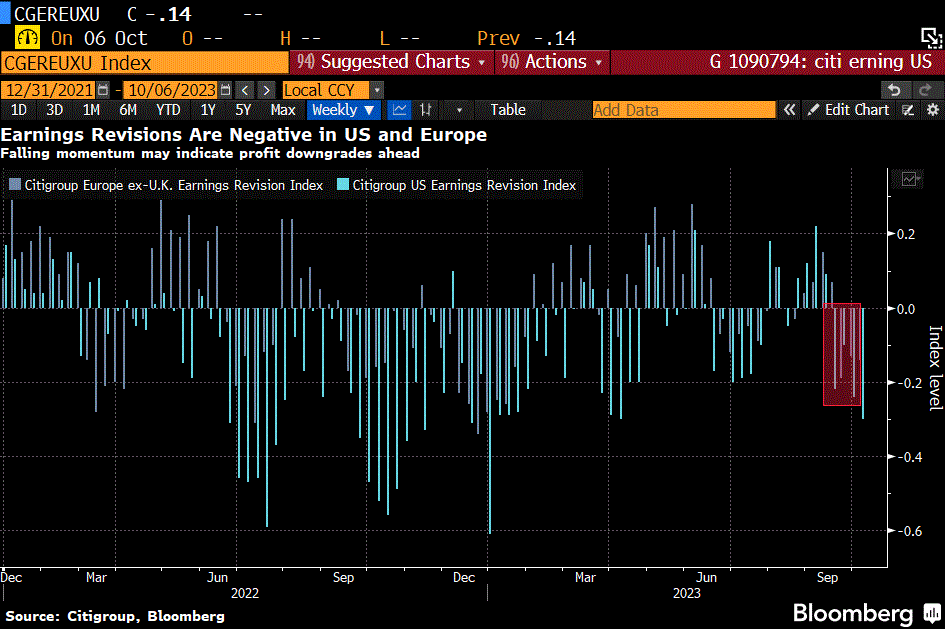Toggle Citigroup US Earnings Revision legend swatch

point(343,184)
